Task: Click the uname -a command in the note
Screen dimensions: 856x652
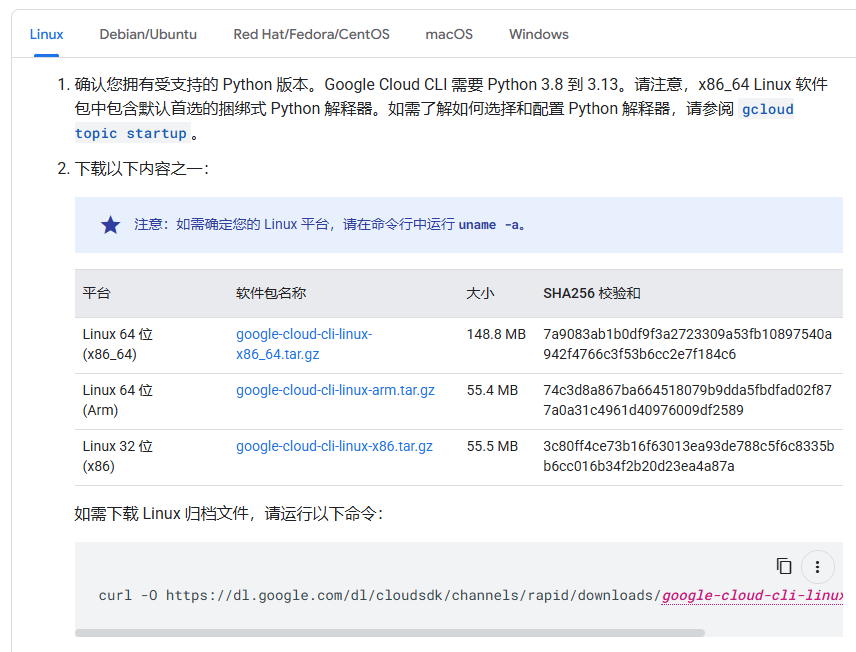Action: pyautogui.click(x=488, y=224)
